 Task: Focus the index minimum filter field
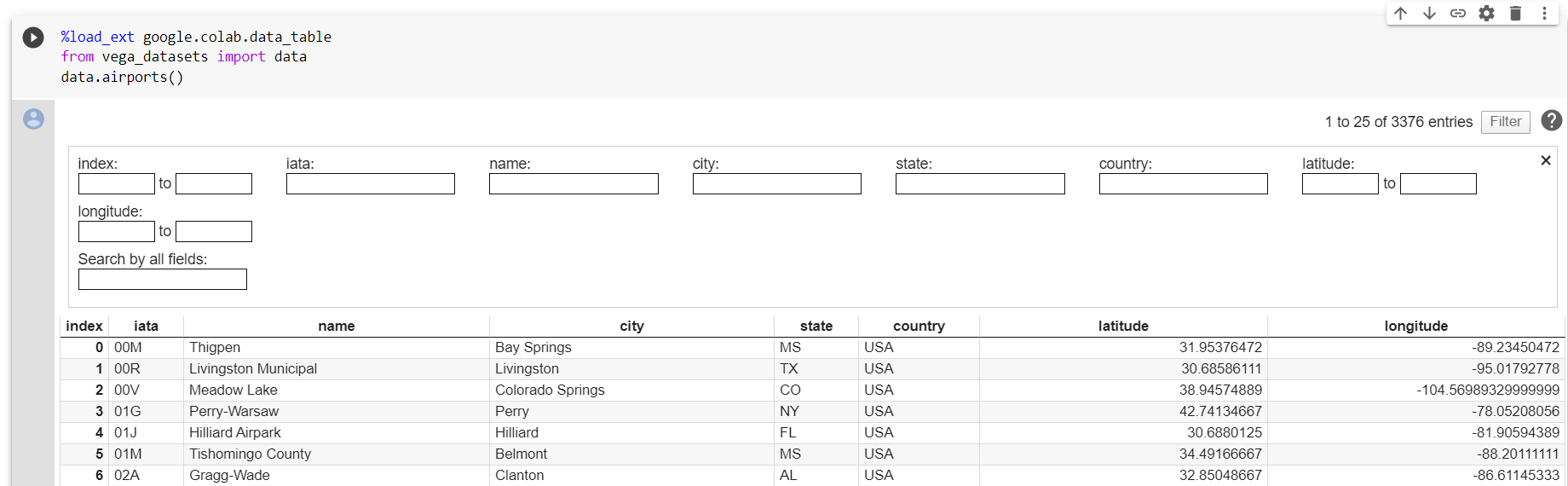pyautogui.click(x=116, y=184)
